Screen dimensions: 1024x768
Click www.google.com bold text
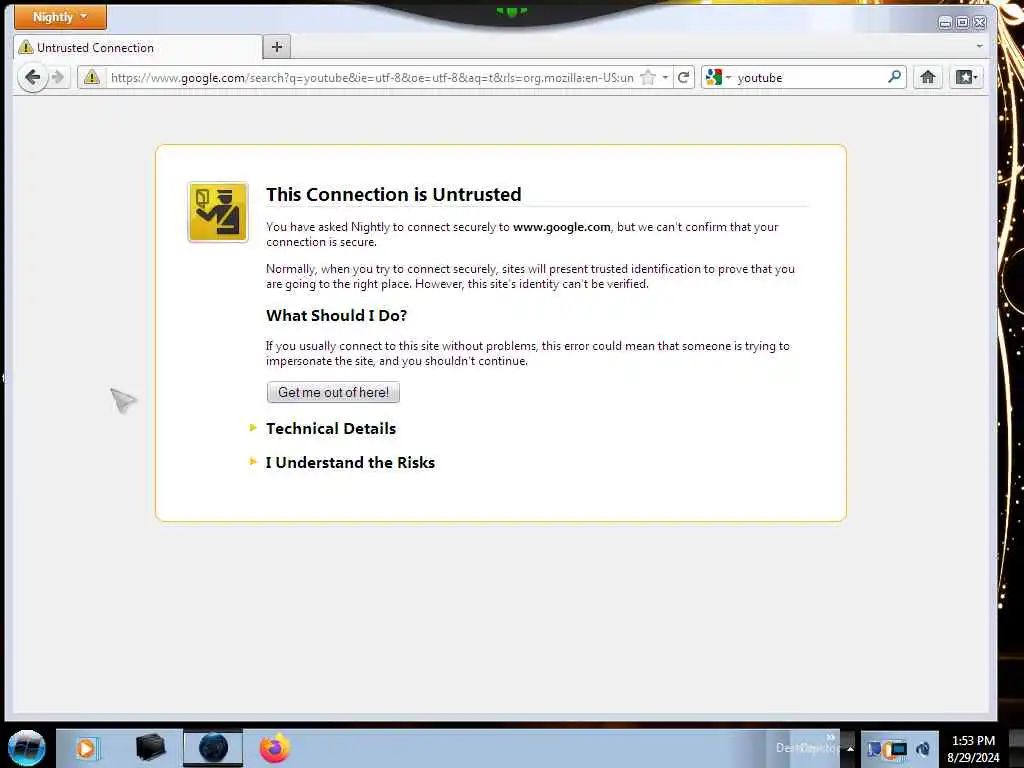click(562, 227)
